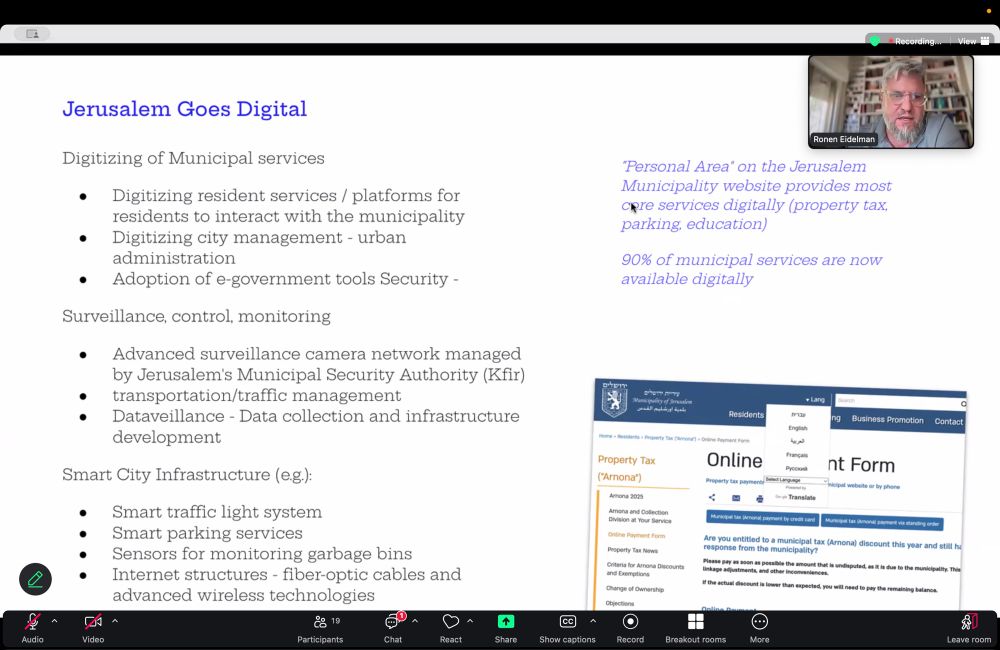Open the Property Tax News sidebar link
Image resolution: width=1000 pixels, height=650 pixels.
632,550
